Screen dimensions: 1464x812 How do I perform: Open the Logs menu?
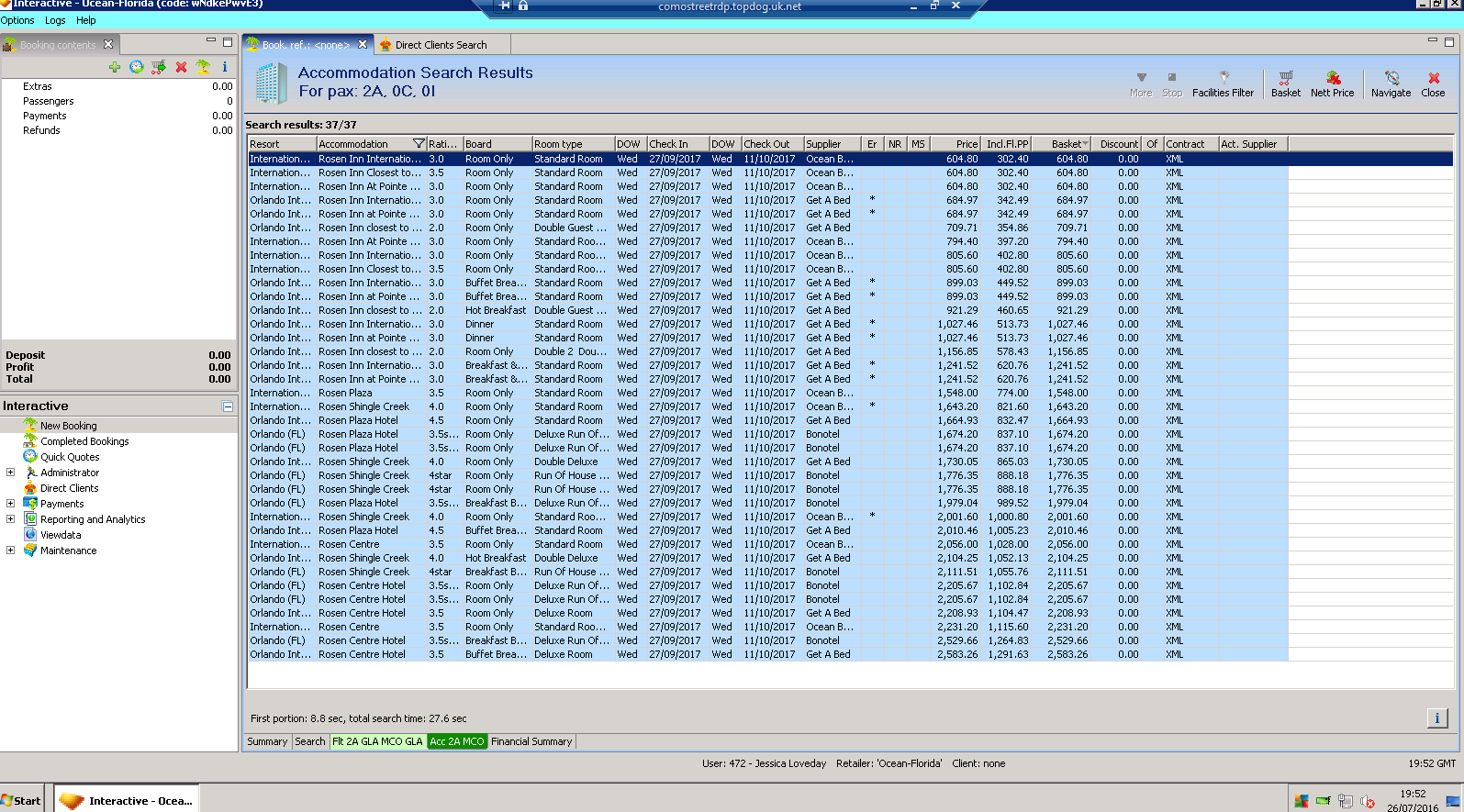coord(55,20)
